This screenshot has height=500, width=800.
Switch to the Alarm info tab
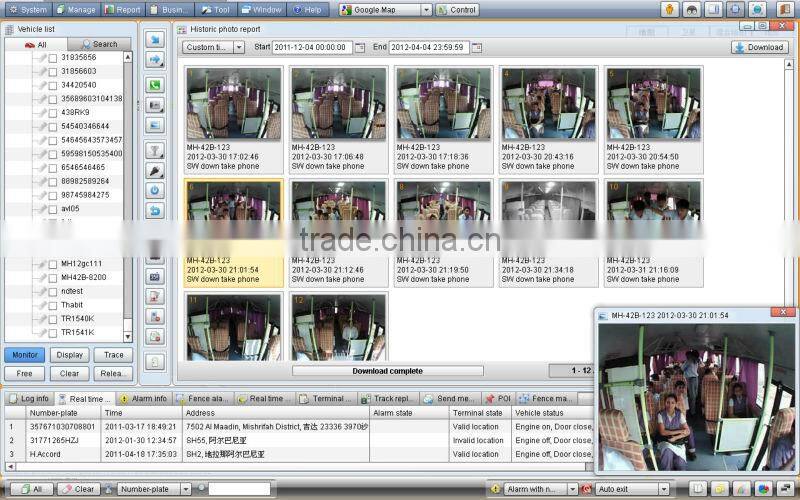tap(143, 398)
